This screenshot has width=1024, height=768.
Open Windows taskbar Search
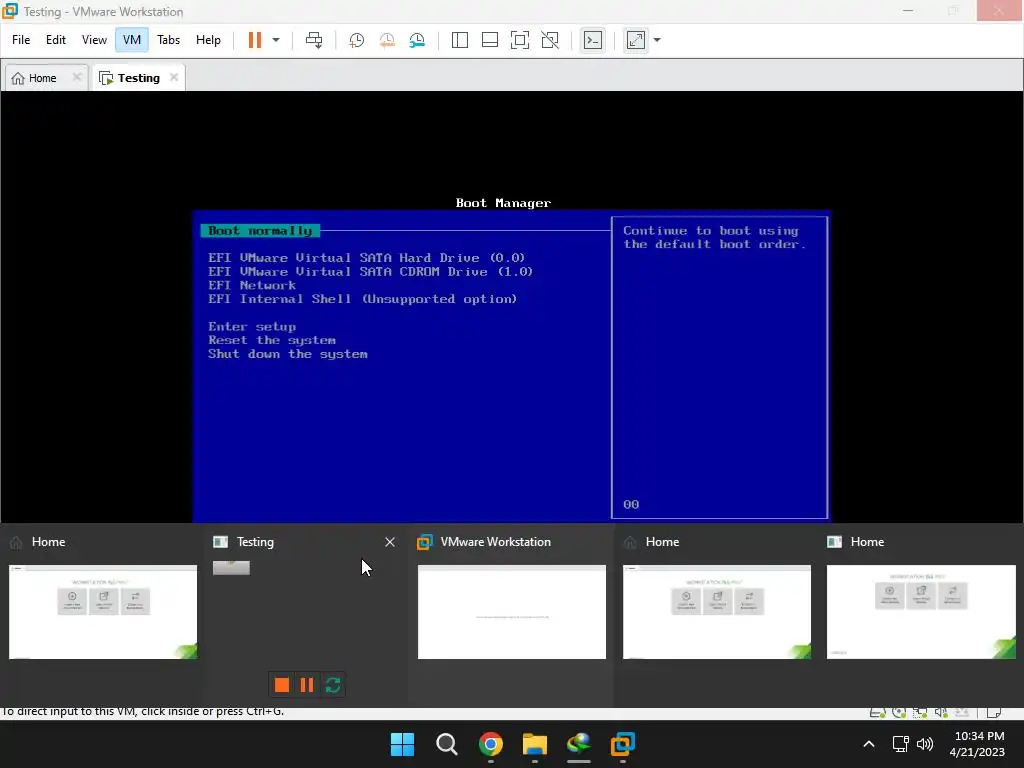pos(447,744)
